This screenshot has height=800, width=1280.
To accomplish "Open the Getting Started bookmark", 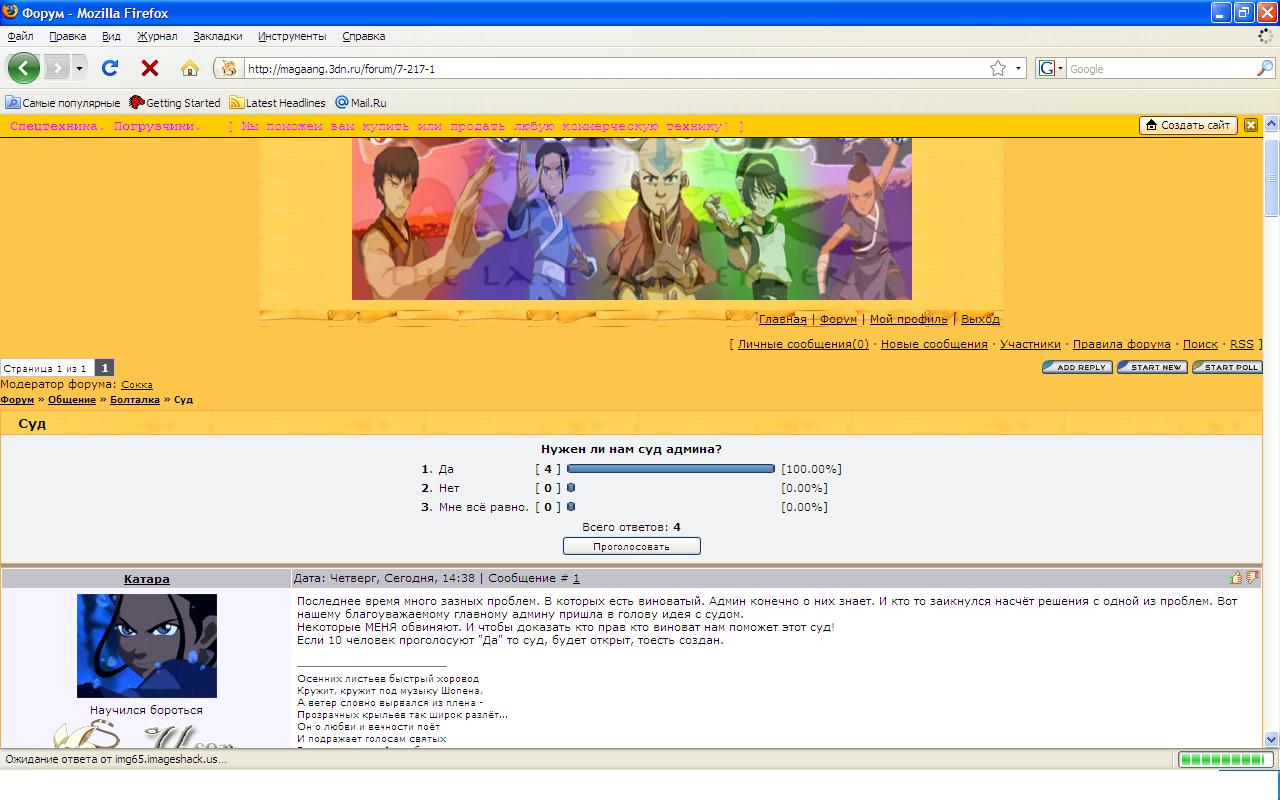I will [175, 102].
